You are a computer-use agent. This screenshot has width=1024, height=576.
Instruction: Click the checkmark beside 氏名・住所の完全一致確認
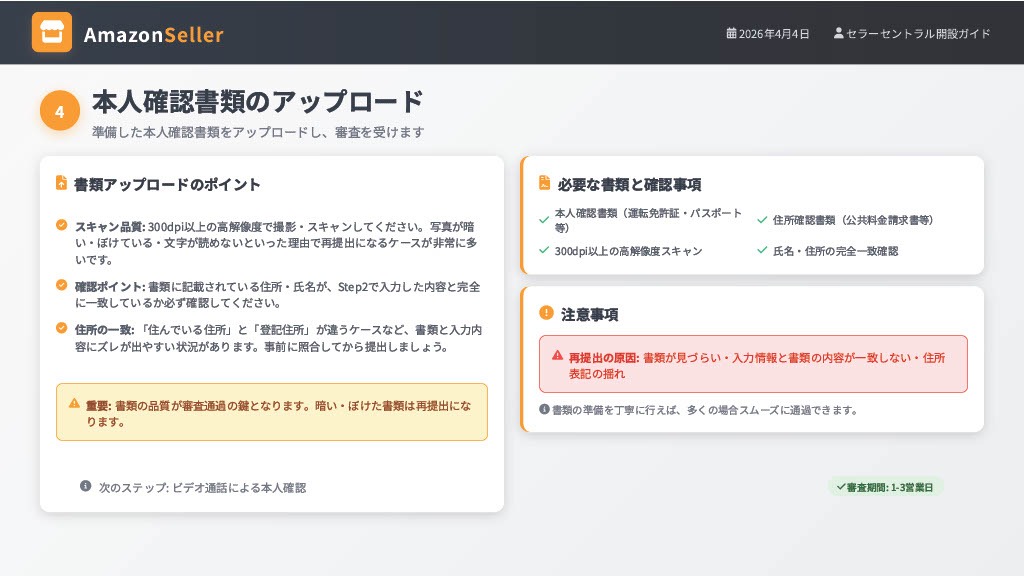click(762, 250)
